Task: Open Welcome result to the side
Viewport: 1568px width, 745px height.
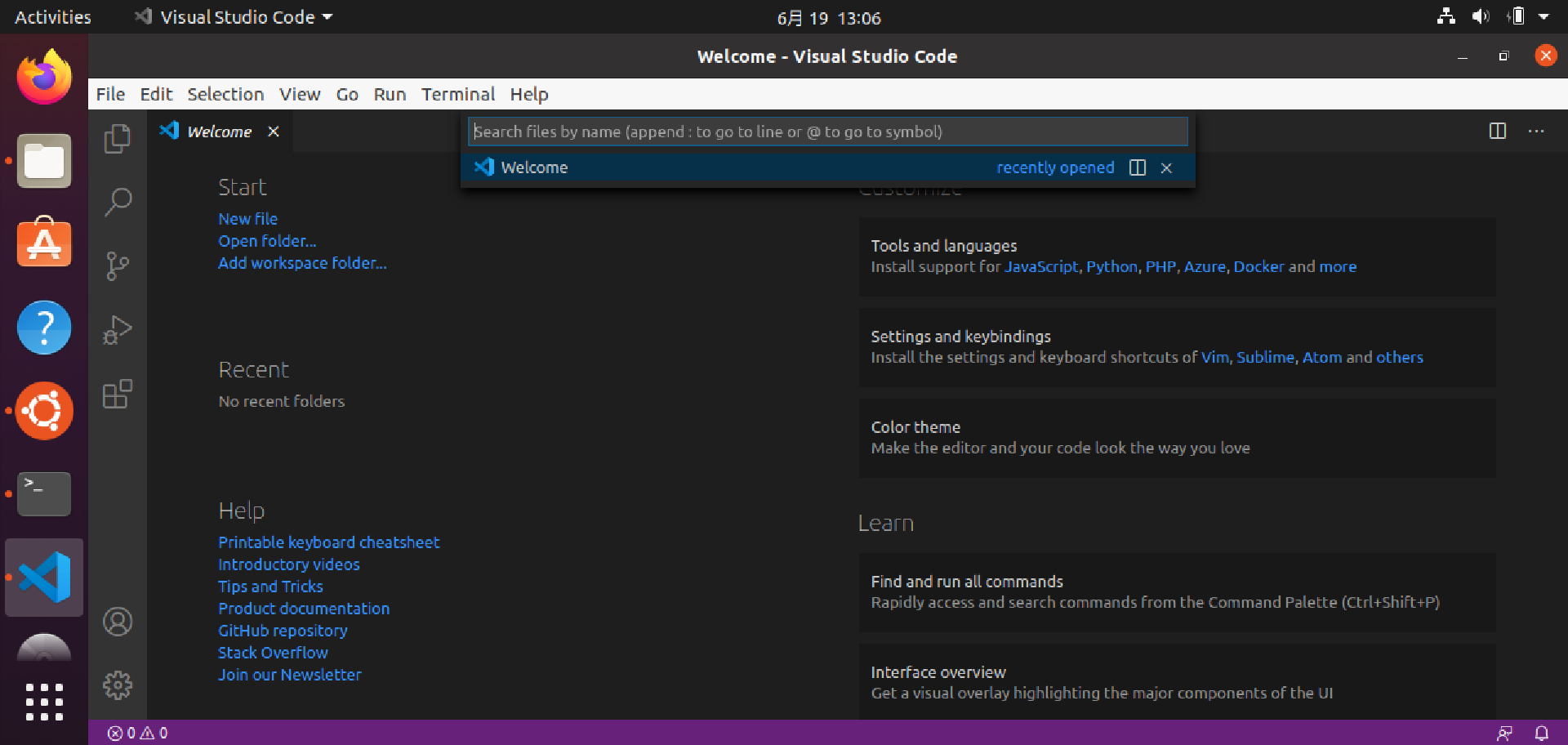Action: tap(1138, 167)
